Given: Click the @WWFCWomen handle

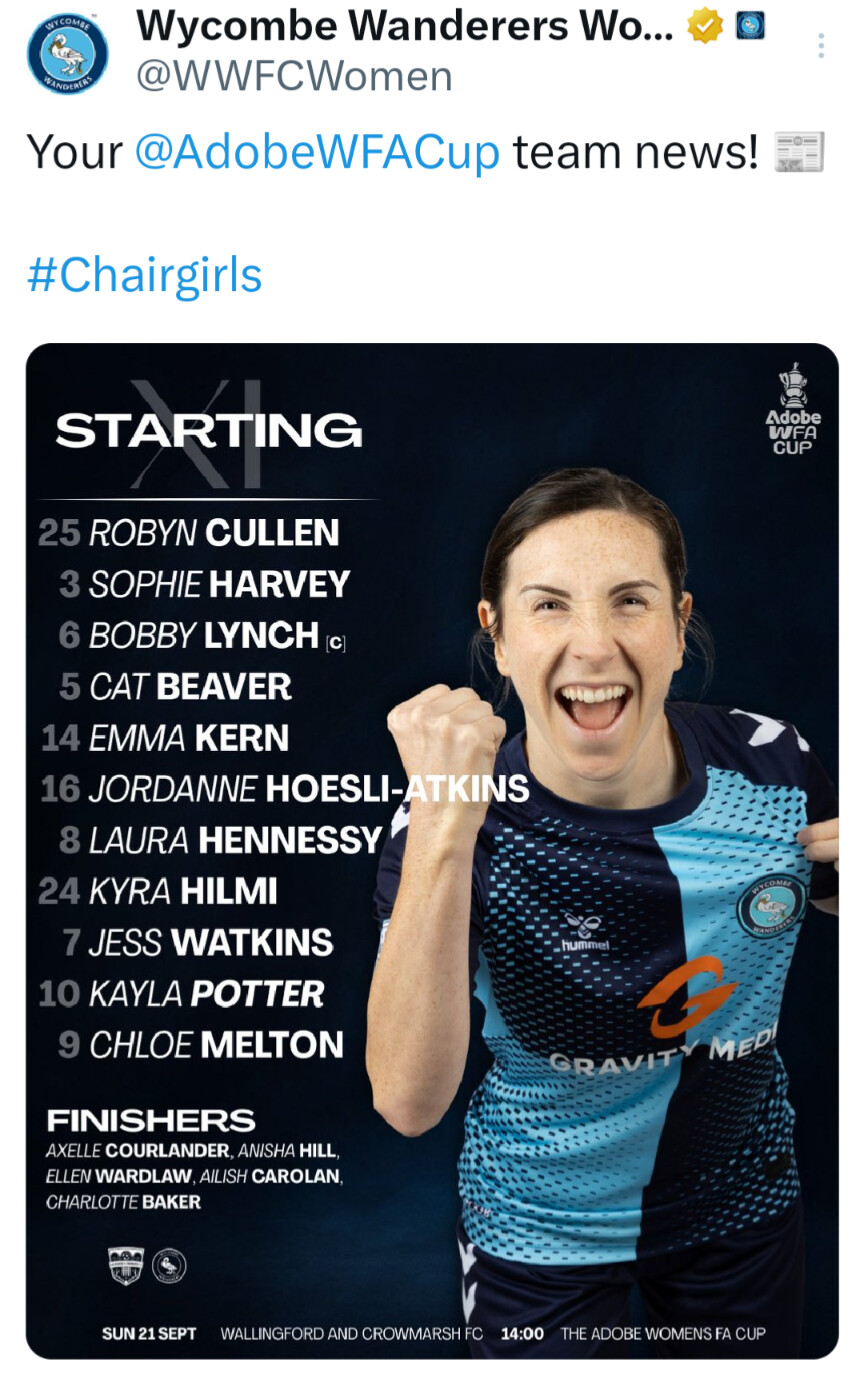Looking at the screenshot, I should tap(294, 76).
